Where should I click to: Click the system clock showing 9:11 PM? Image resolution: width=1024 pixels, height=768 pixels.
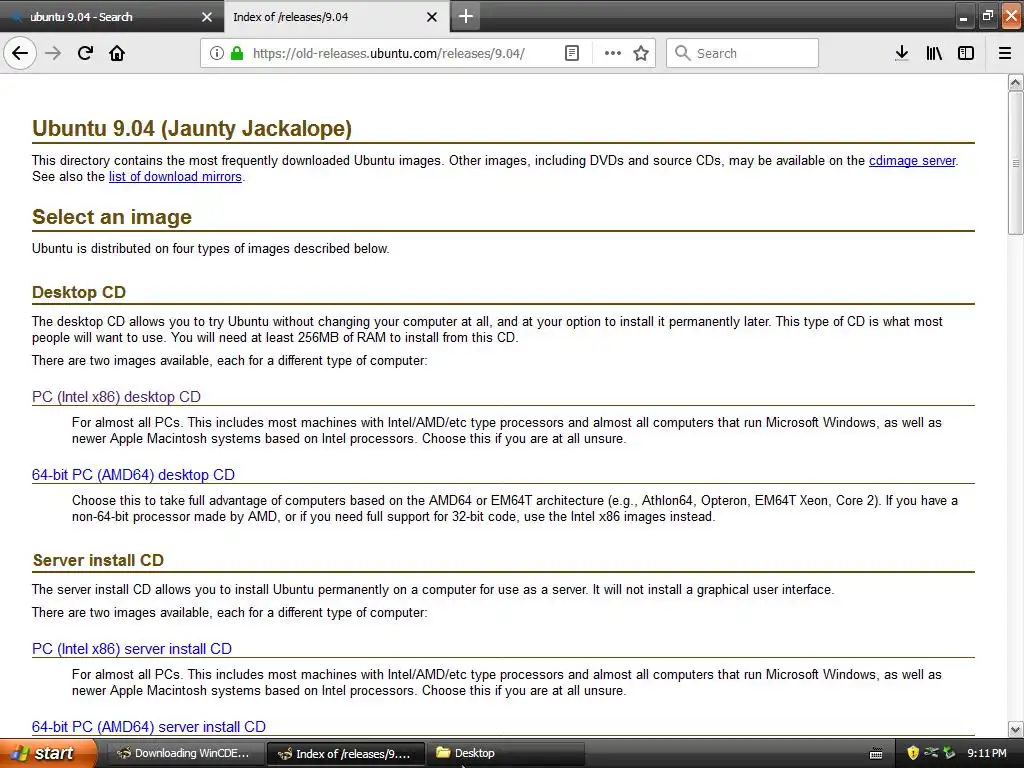tap(986, 753)
